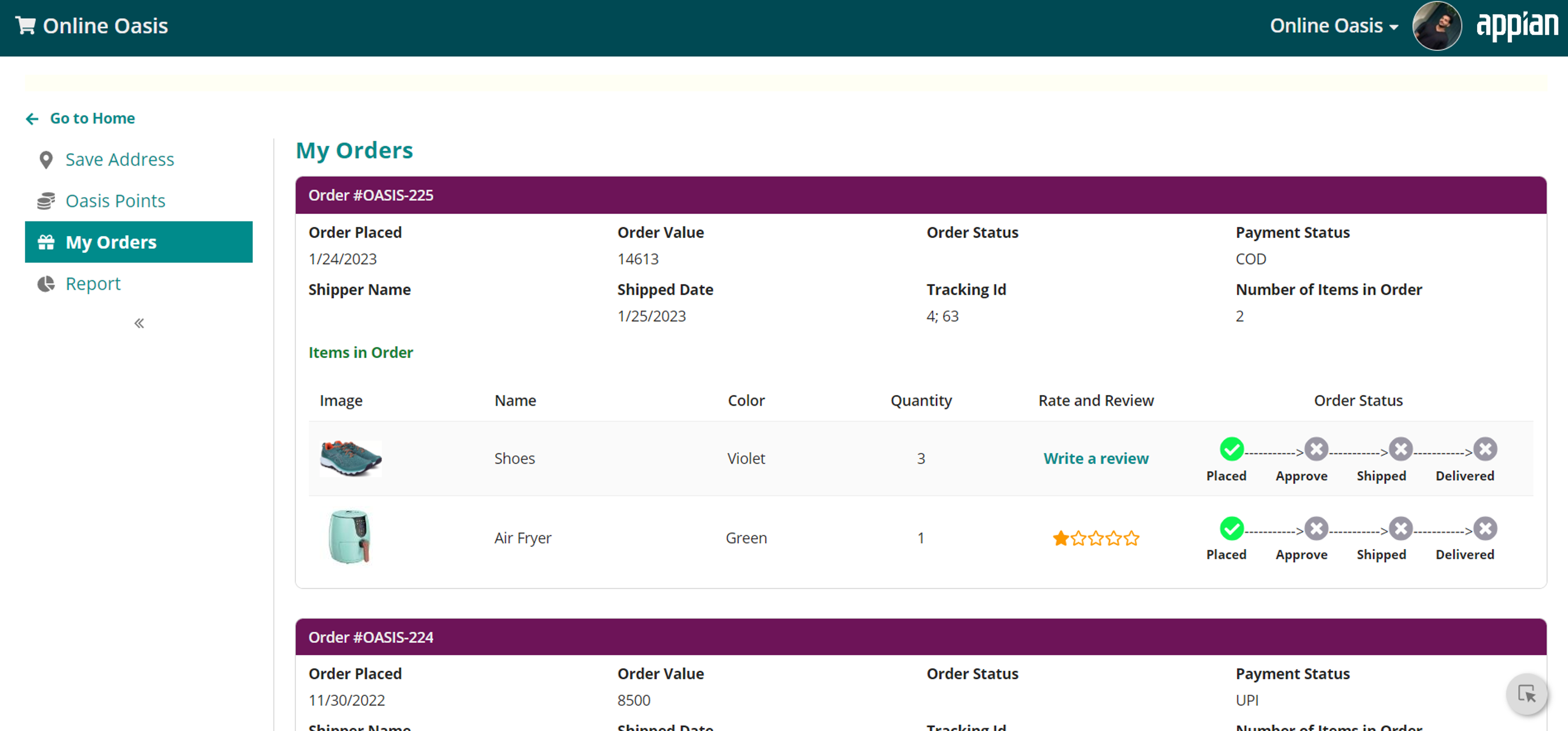Click the Air Fryer product name
This screenshot has height=731, width=1568.
pos(523,538)
